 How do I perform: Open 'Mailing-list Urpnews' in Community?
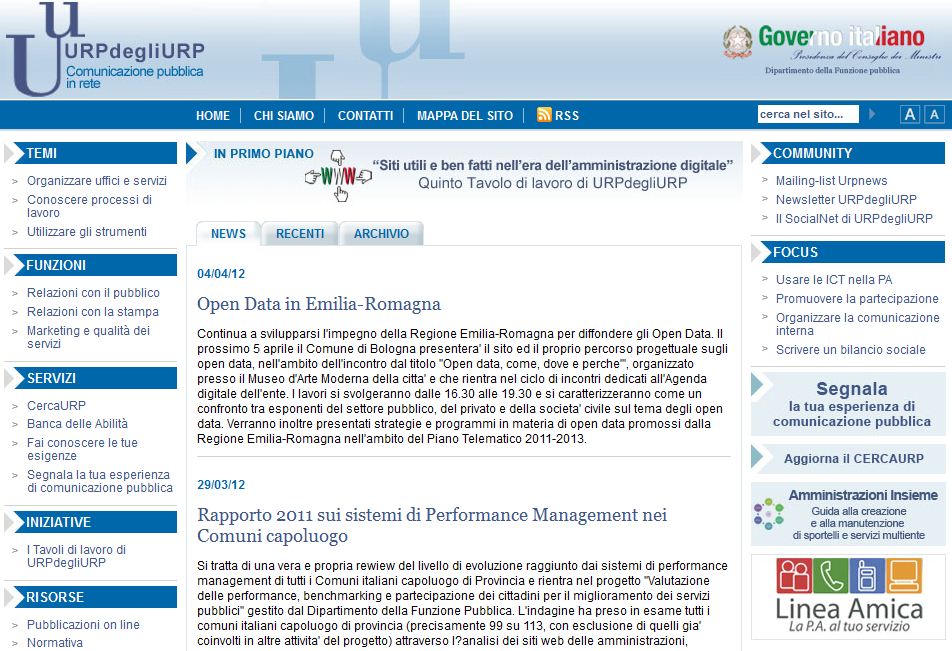(831, 180)
